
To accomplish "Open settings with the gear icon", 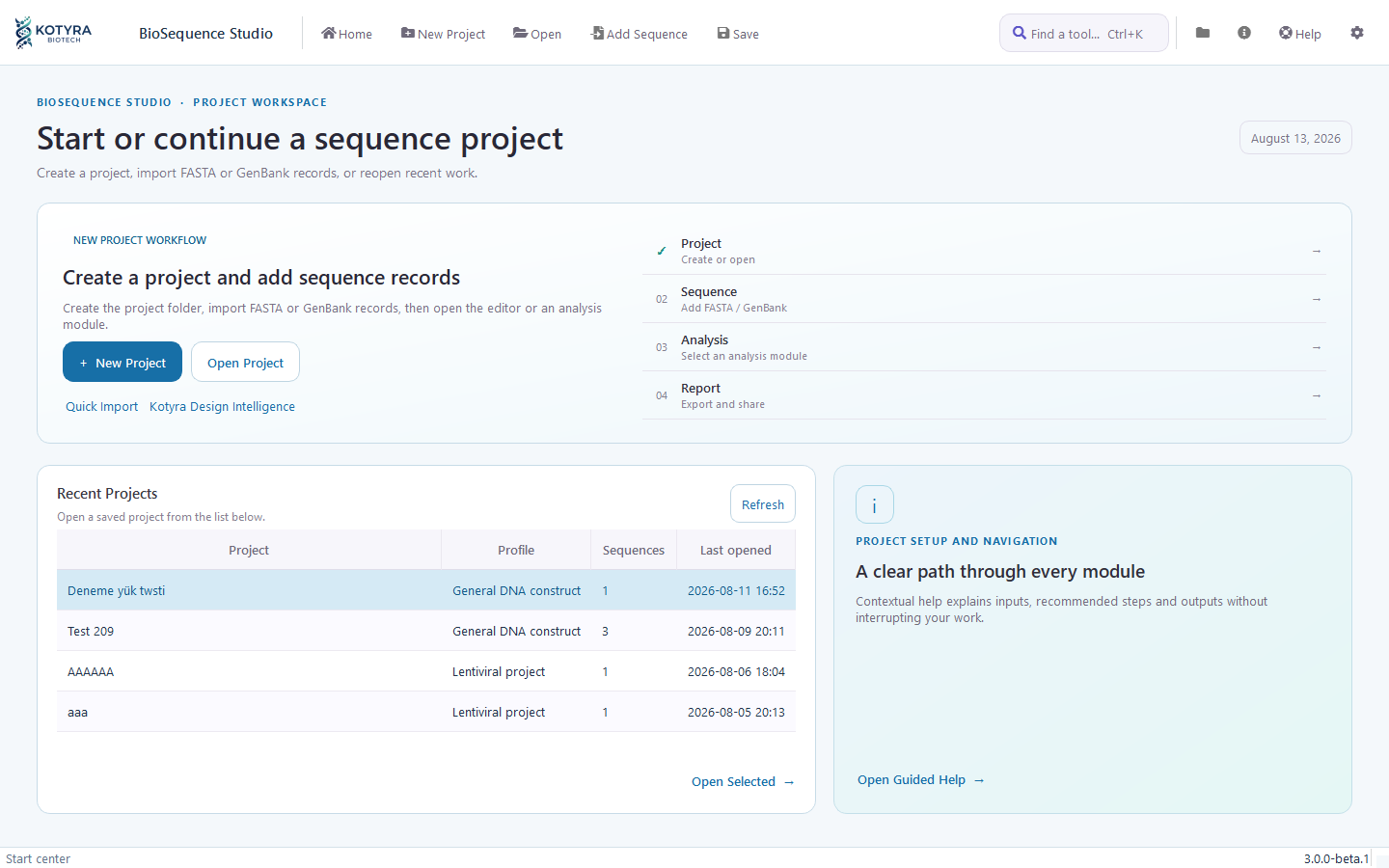I will tap(1357, 33).
